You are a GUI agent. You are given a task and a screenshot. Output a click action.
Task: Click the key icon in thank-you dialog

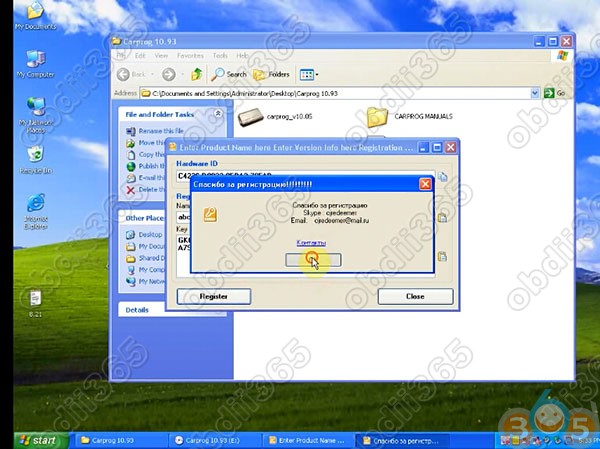coord(210,215)
